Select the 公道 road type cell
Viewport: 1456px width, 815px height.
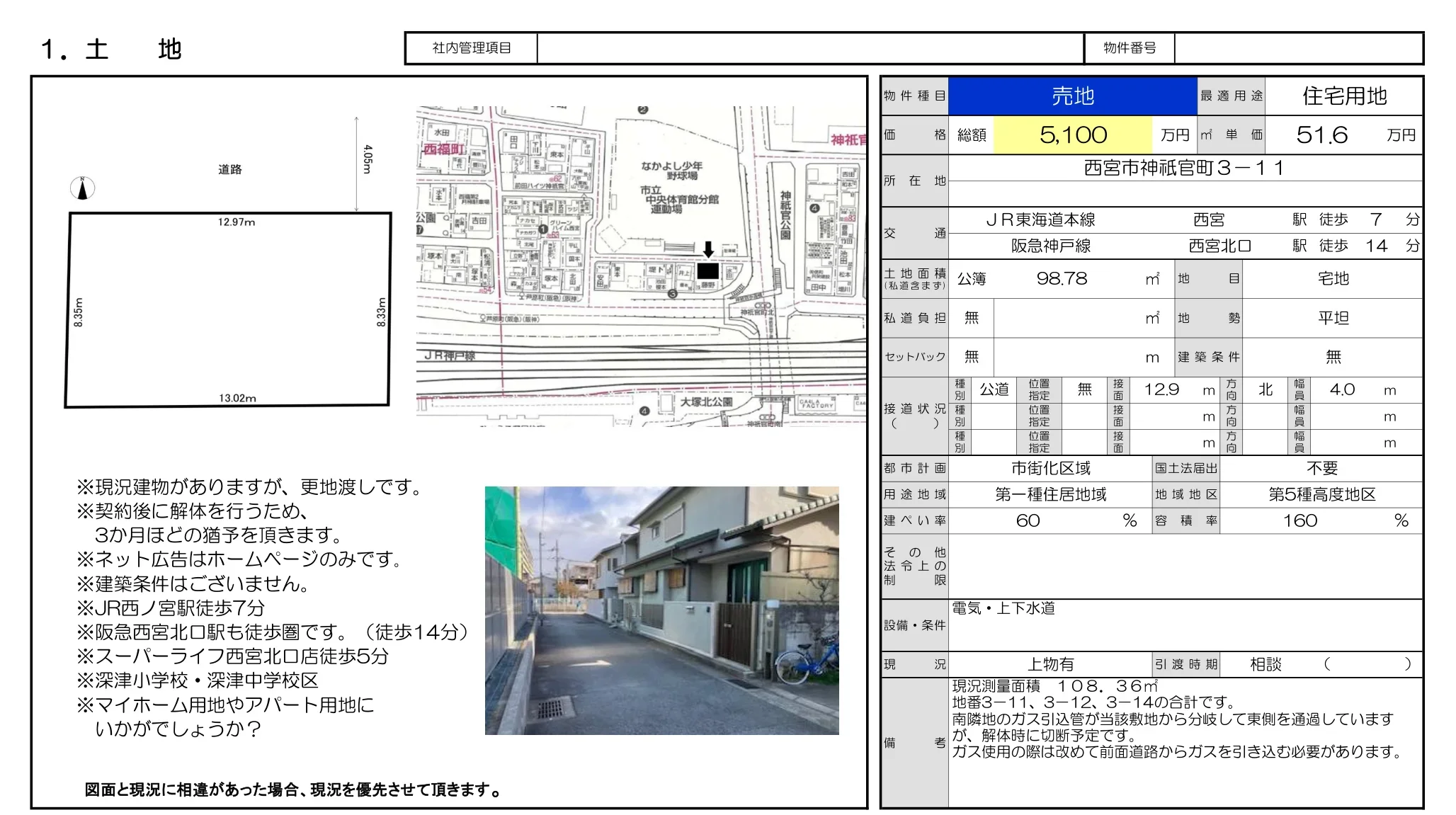[994, 389]
